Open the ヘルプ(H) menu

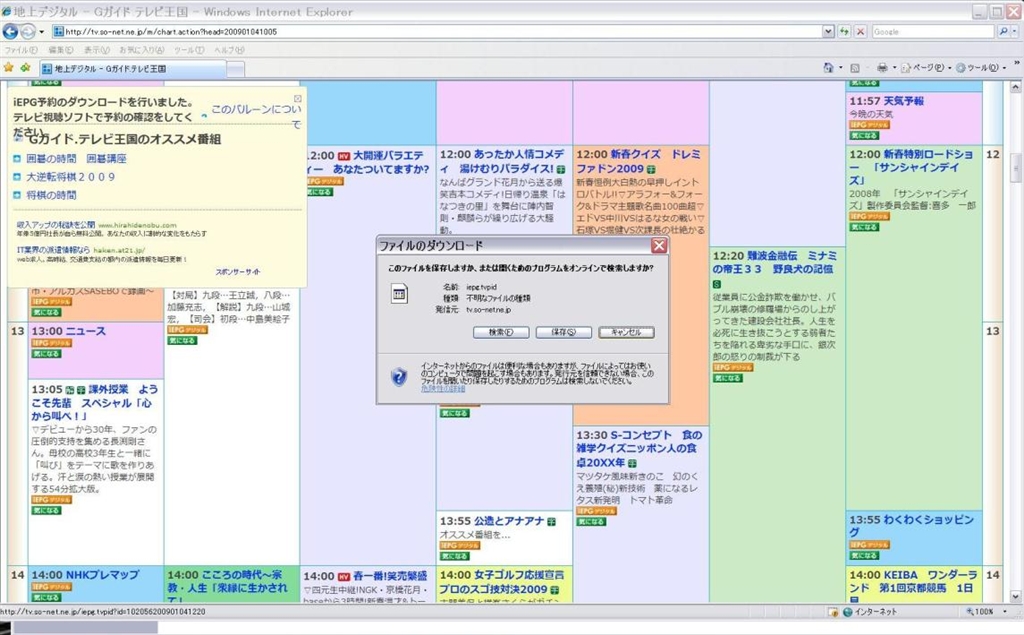coord(229,50)
